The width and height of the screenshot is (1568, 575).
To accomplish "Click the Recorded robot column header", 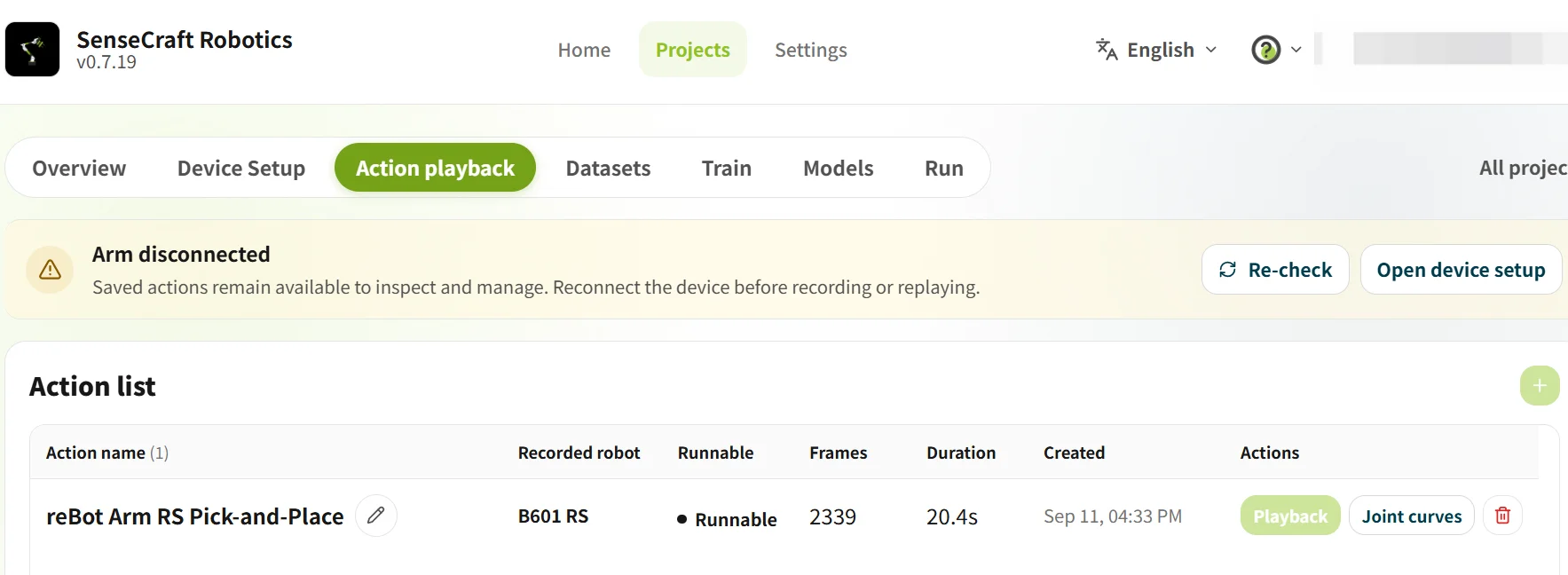I will click(x=579, y=453).
